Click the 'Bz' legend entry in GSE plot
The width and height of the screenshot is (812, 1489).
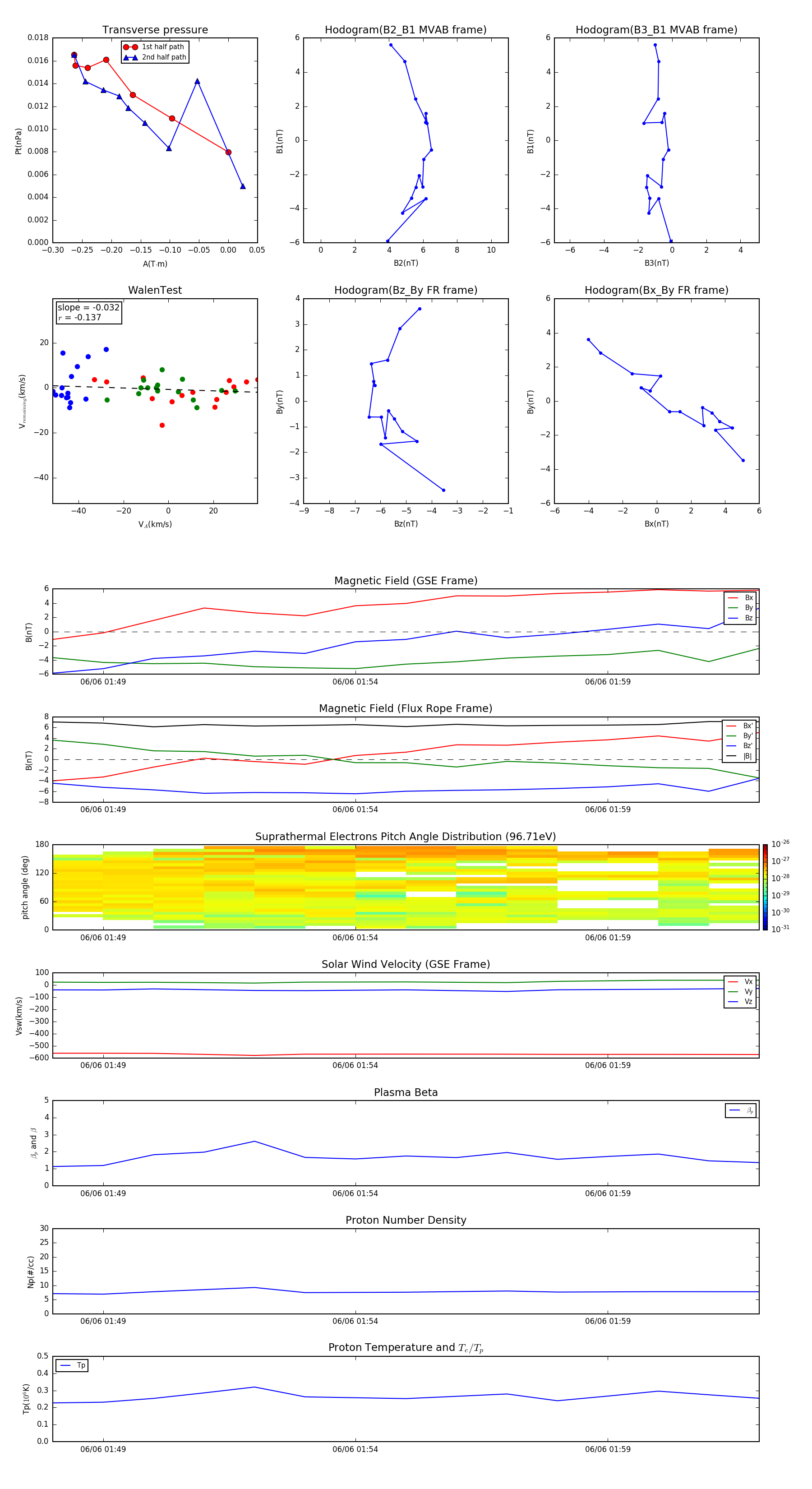tap(740, 619)
